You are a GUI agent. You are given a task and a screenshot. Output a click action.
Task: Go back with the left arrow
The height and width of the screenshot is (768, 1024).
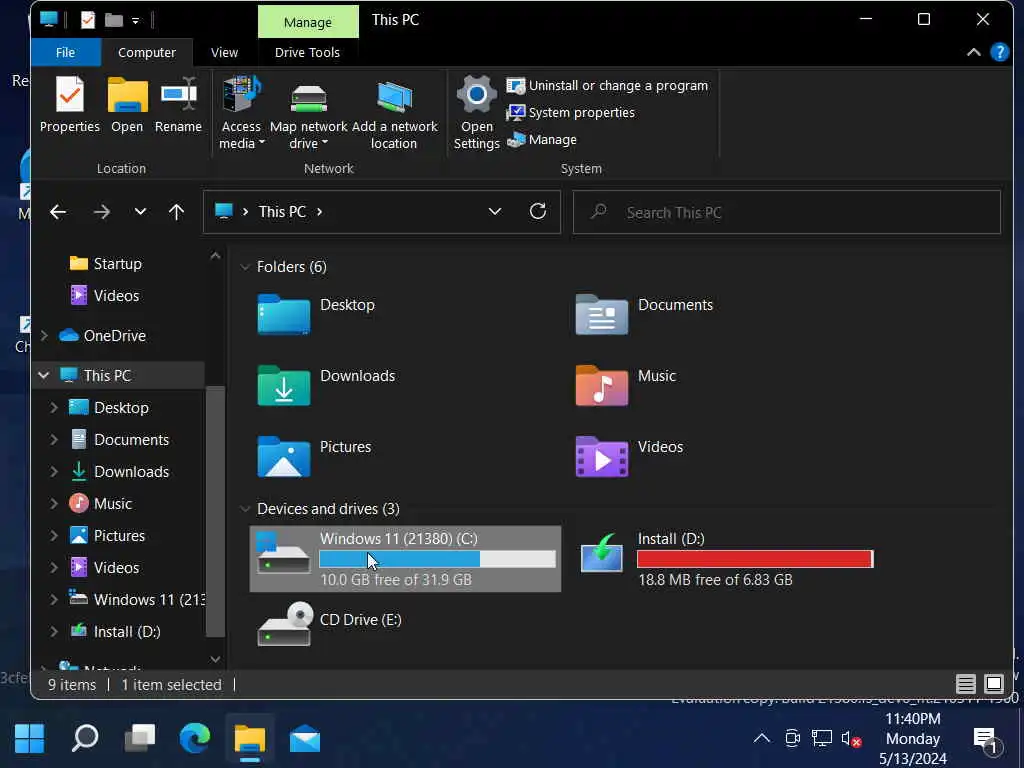tap(58, 212)
